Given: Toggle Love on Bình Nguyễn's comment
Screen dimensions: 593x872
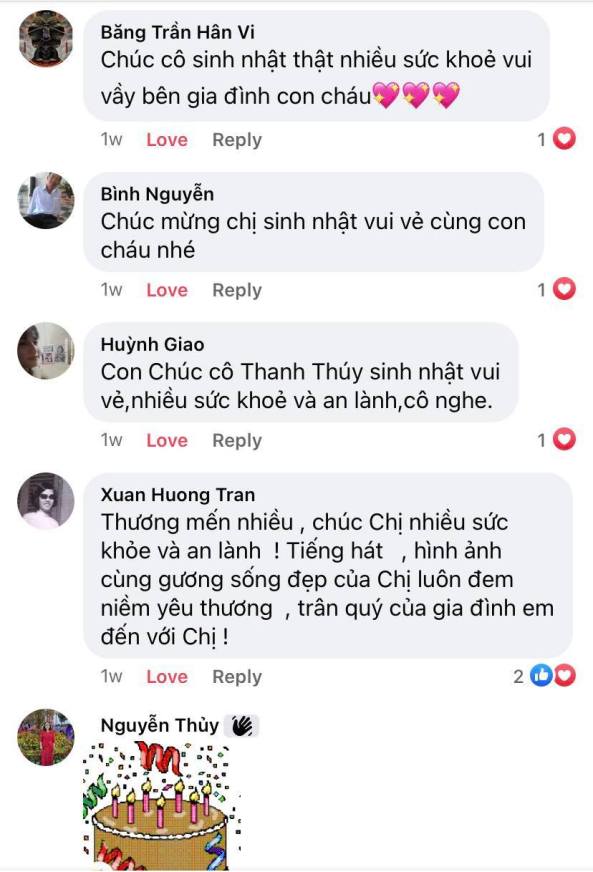Looking at the screenshot, I should point(167,290).
